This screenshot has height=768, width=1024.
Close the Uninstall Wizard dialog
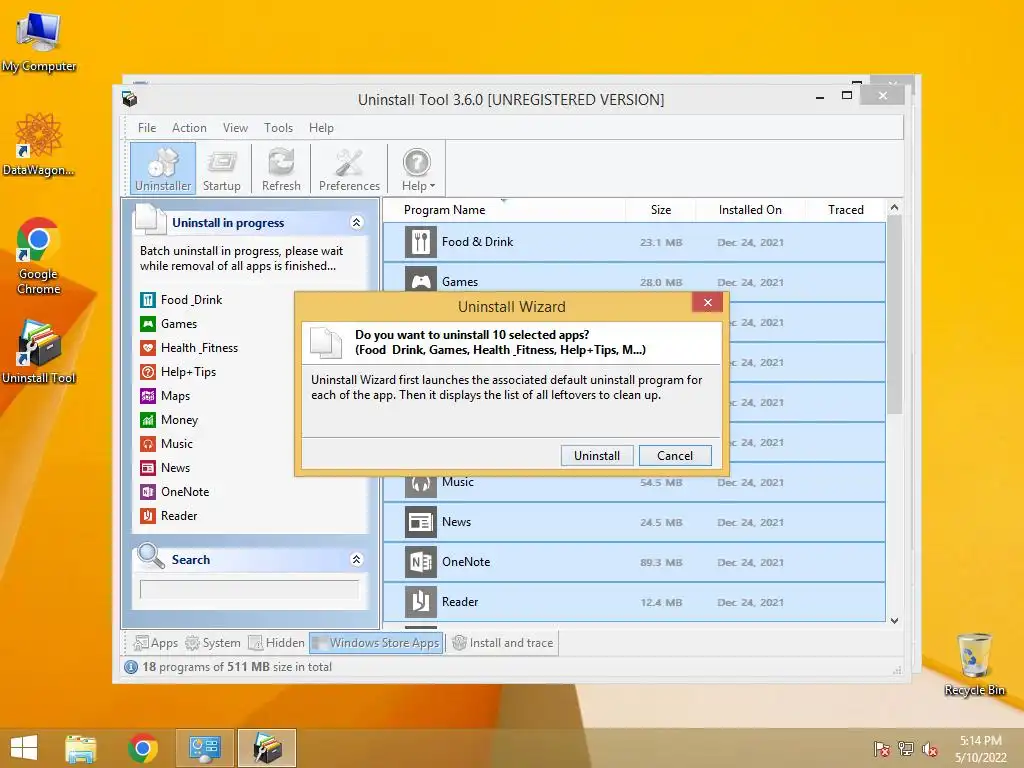707,302
